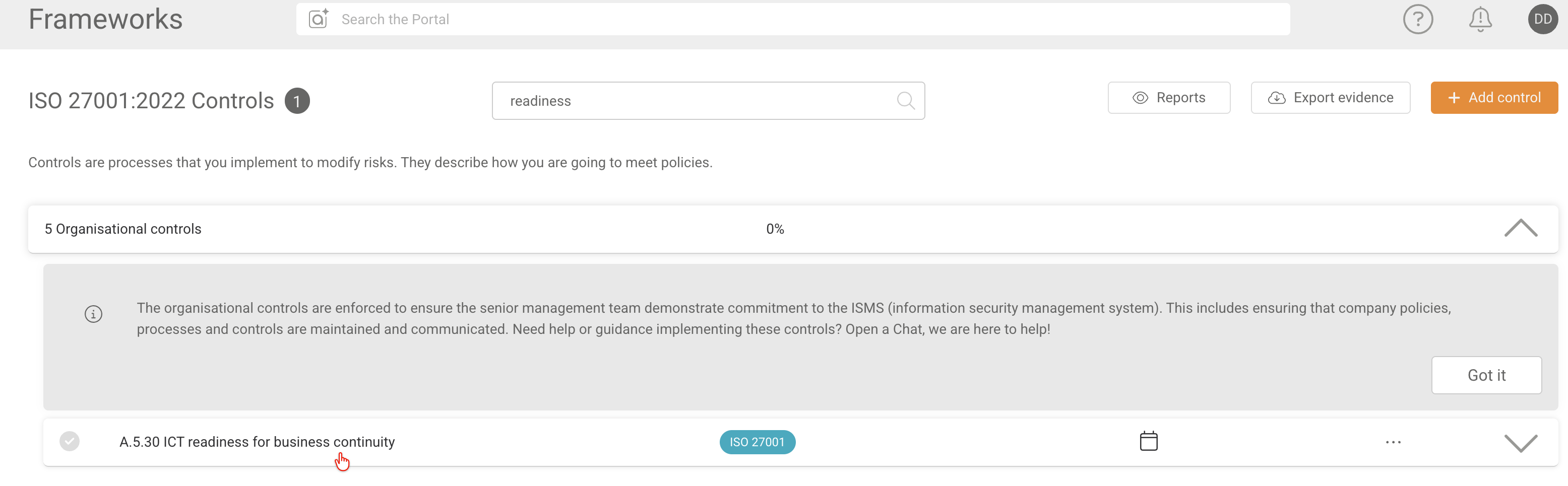This screenshot has width=1568, height=486.
Task: Click the Add control button
Action: pyautogui.click(x=1494, y=97)
